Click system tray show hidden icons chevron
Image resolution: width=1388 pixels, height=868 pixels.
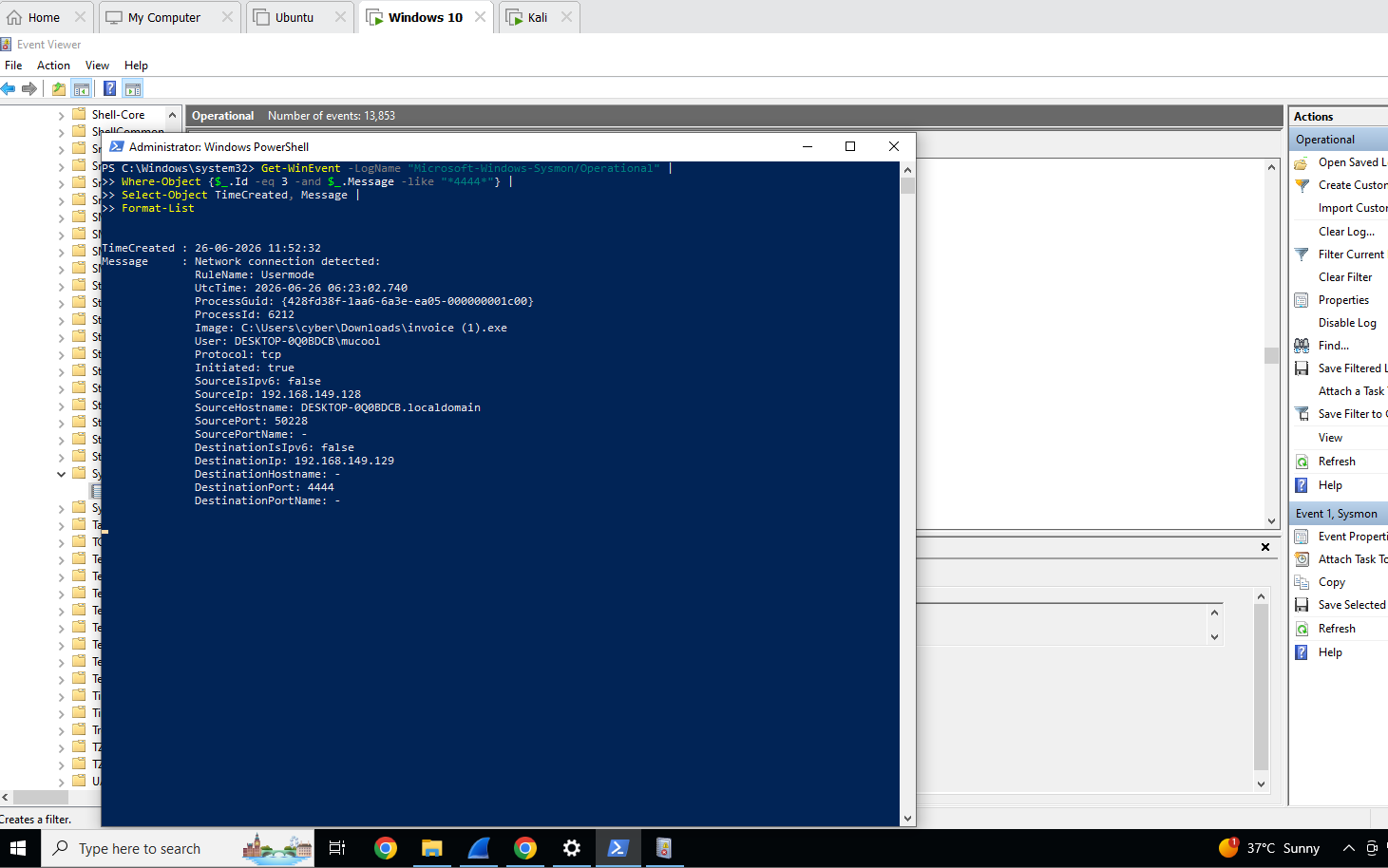point(1348,848)
